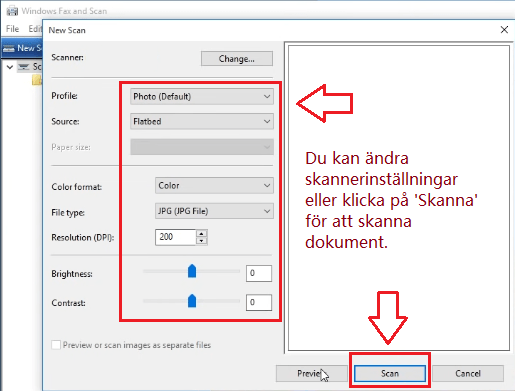Open the File type dropdown showing JPG
The height and width of the screenshot is (391, 515).
point(214,211)
